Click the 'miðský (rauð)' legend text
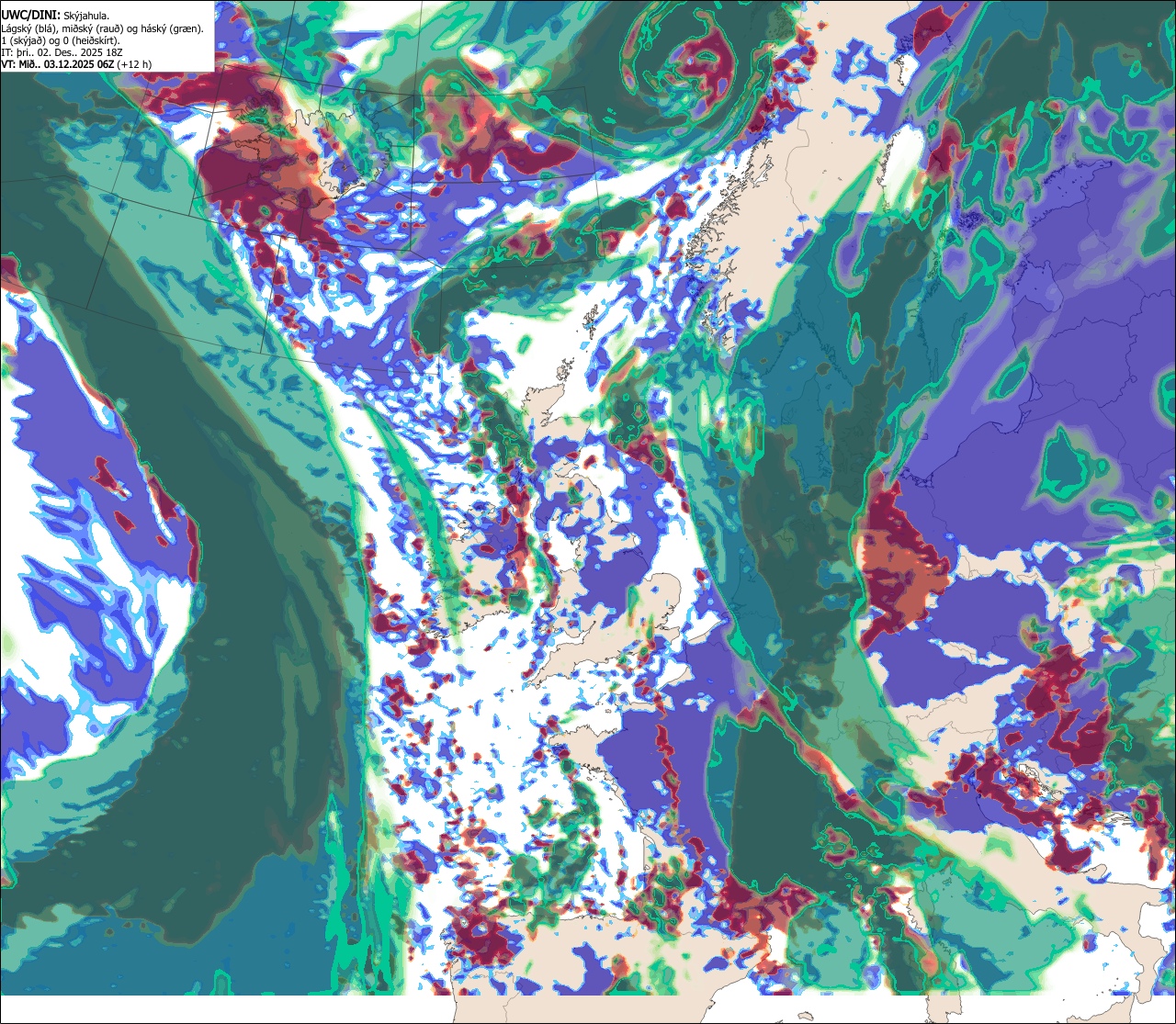Screen dimensions: 1176x1024 point(93,29)
